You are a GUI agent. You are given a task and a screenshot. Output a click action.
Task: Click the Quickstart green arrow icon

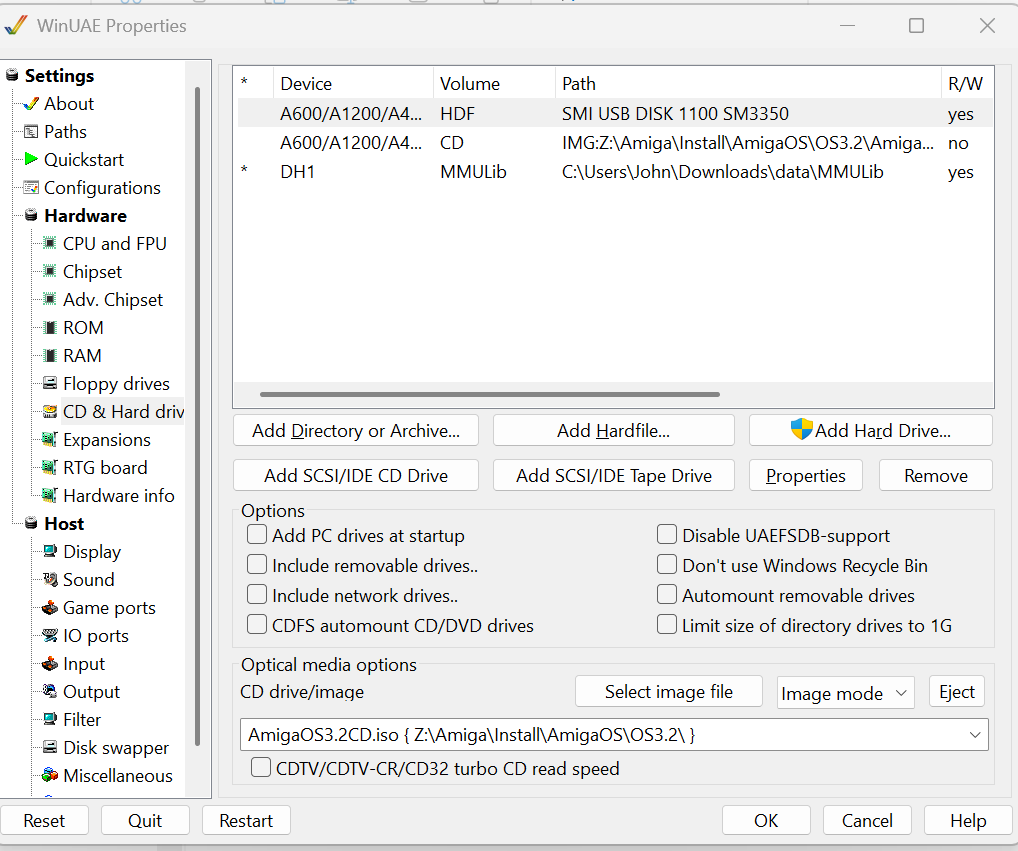point(30,159)
